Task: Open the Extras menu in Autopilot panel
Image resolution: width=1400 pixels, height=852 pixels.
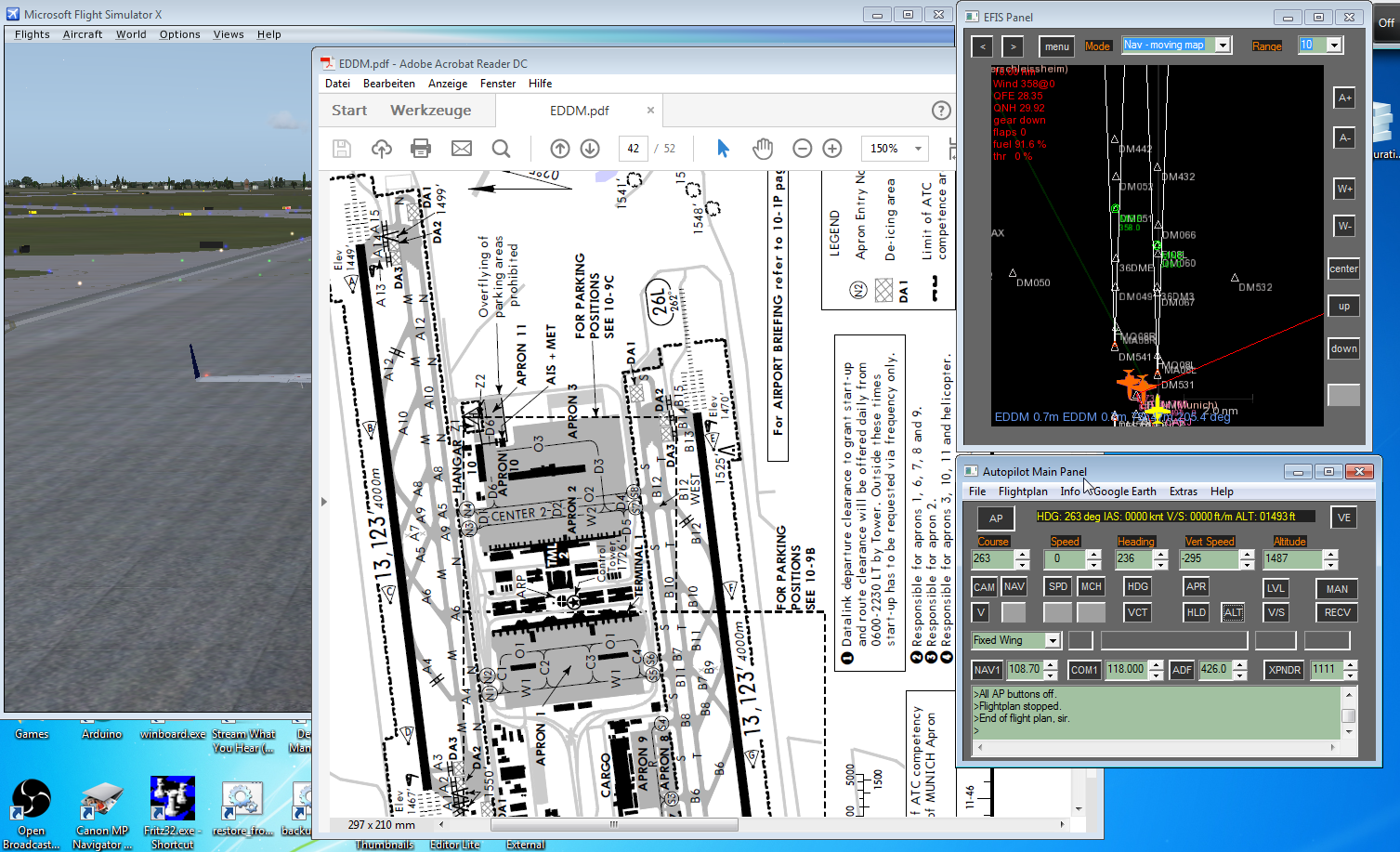Action: coord(1184,492)
